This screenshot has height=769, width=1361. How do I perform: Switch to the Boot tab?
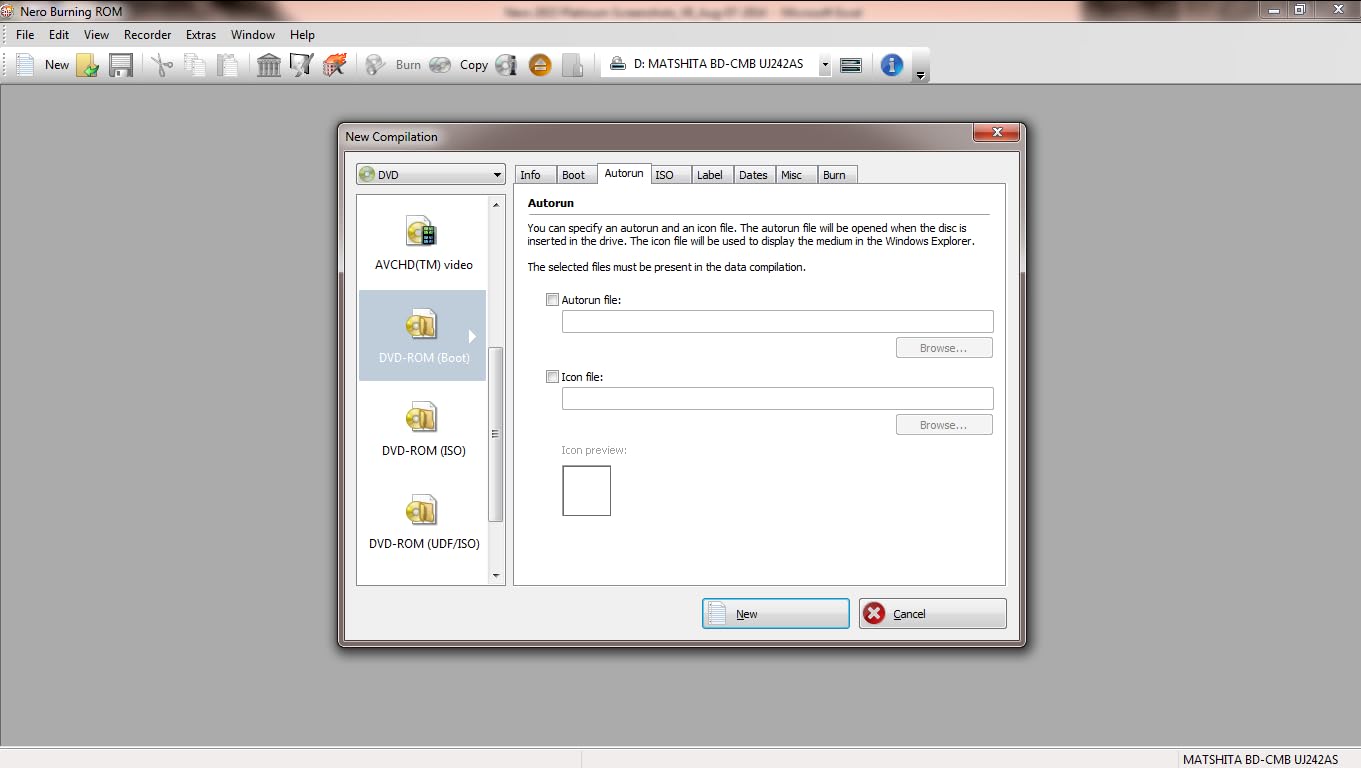point(576,175)
